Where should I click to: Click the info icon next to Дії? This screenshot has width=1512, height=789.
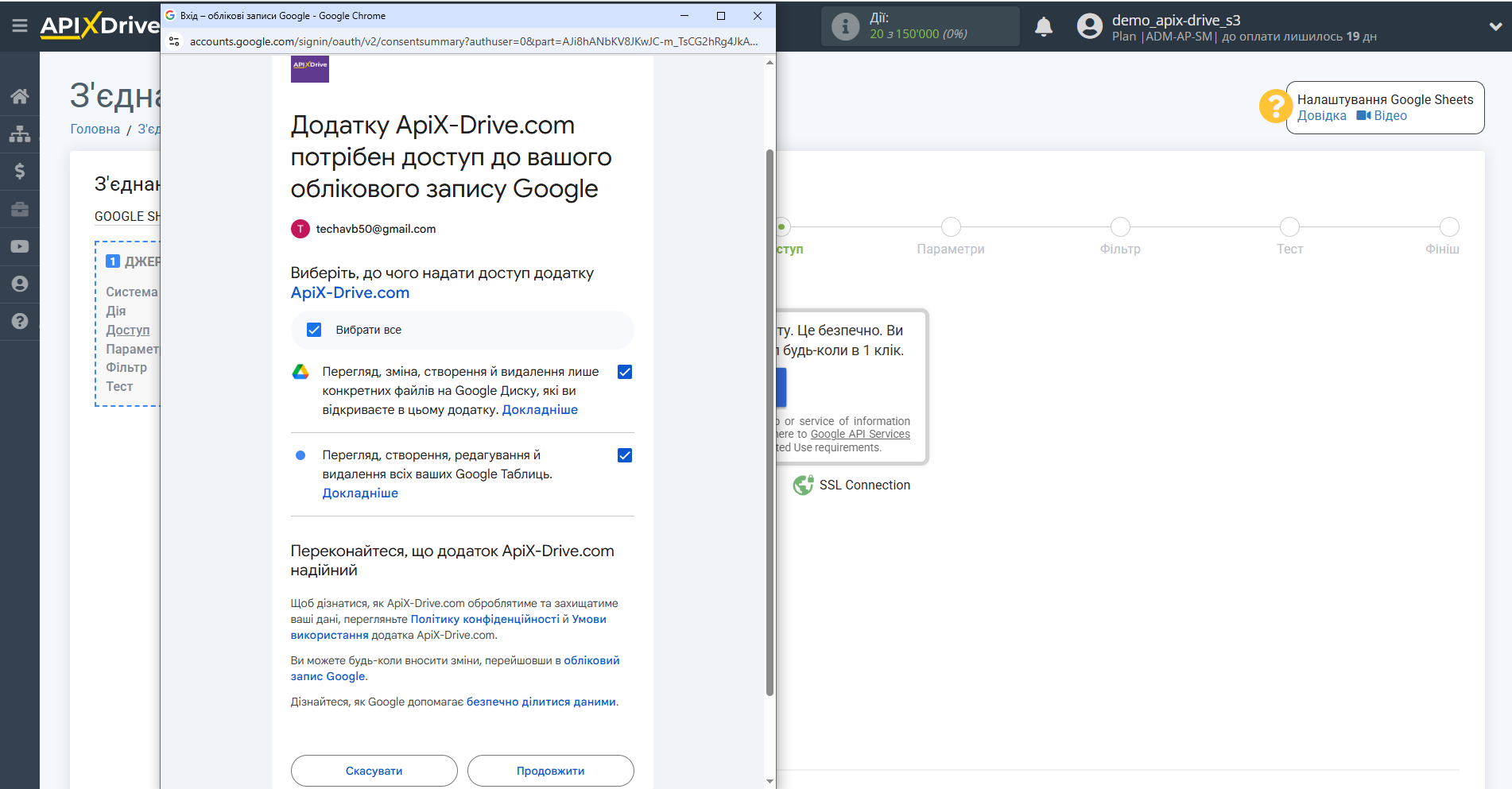(845, 26)
